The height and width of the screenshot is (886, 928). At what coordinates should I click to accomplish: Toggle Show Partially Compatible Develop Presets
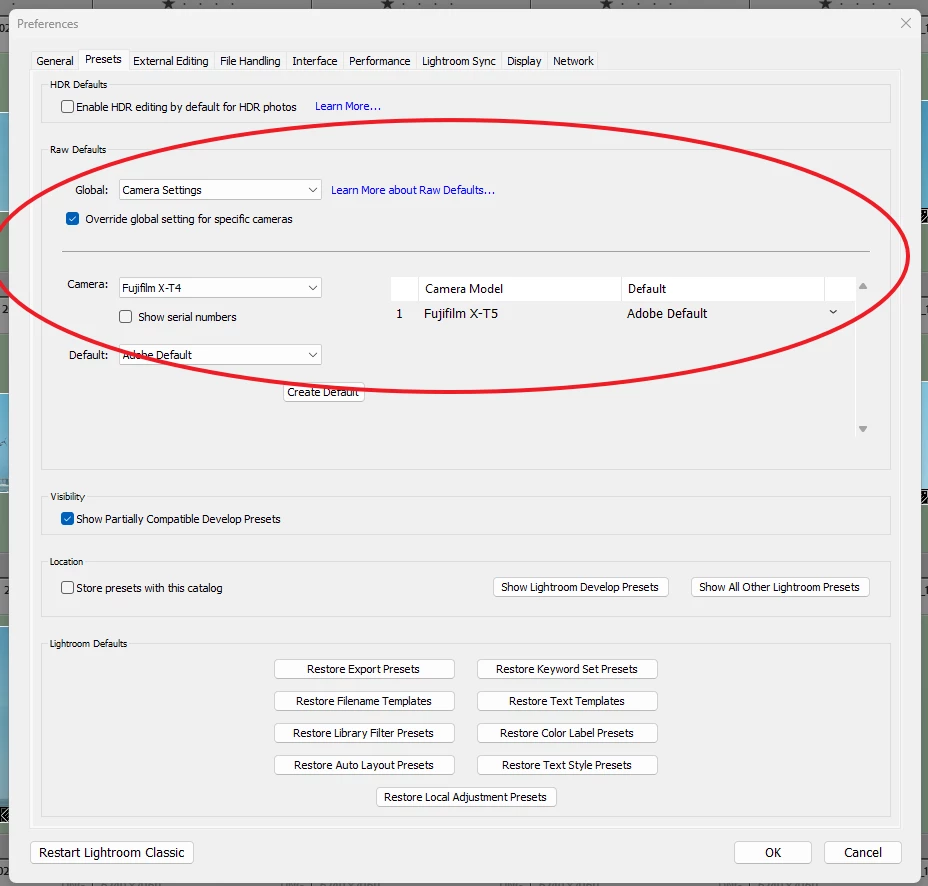(x=67, y=519)
